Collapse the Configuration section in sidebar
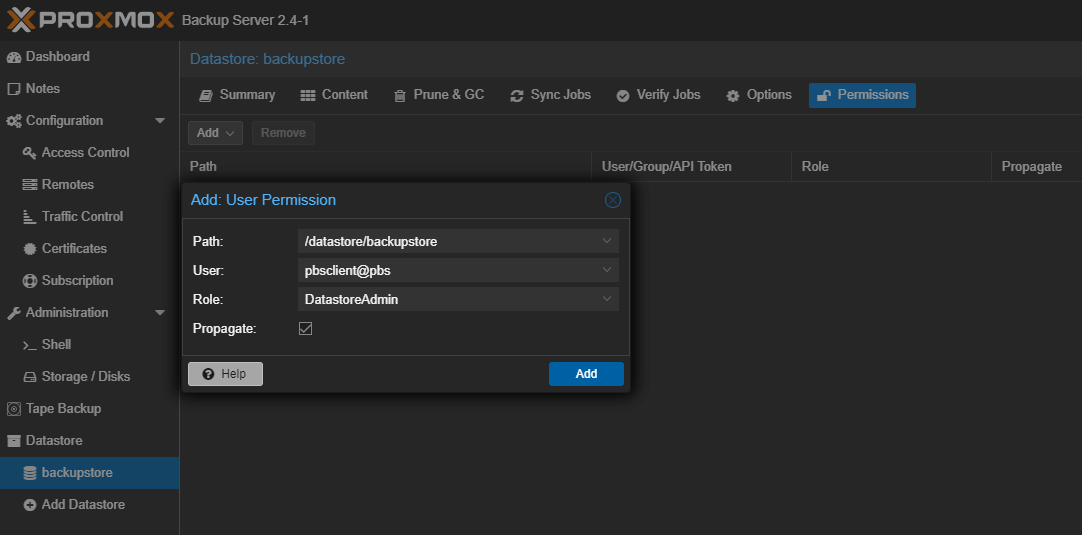Image resolution: width=1082 pixels, height=535 pixels. 160,121
